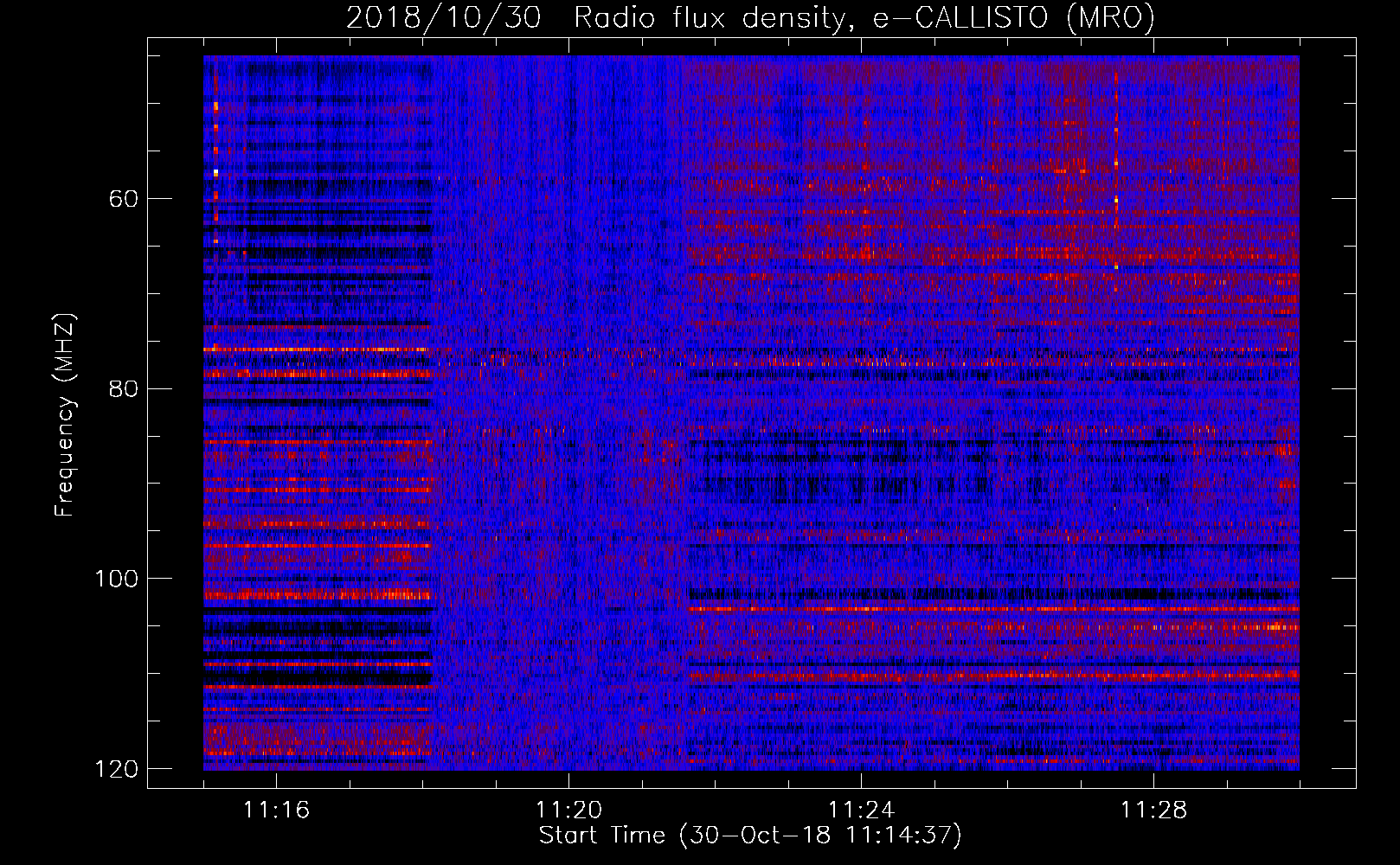Click the date "2018/10/30" in the title
Image resolution: width=1400 pixels, height=865 pixels.
(x=444, y=18)
